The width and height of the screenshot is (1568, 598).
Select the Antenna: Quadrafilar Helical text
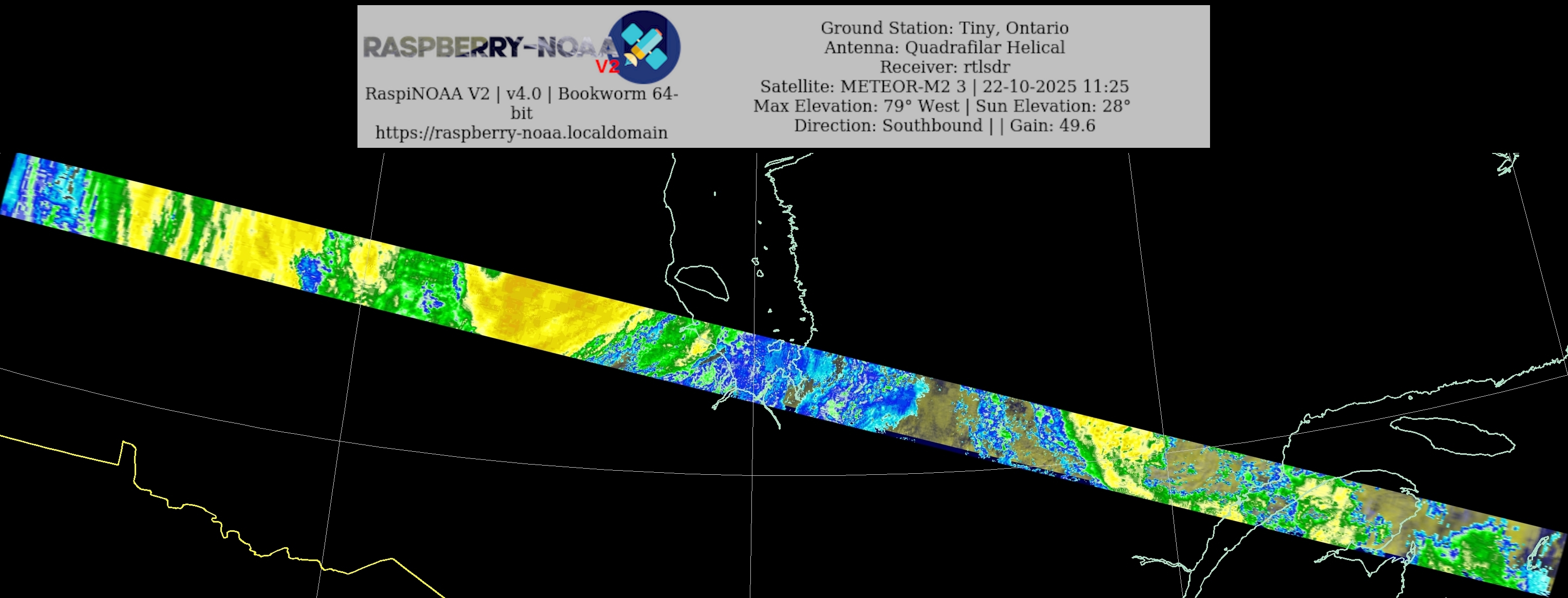click(x=944, y=47)
